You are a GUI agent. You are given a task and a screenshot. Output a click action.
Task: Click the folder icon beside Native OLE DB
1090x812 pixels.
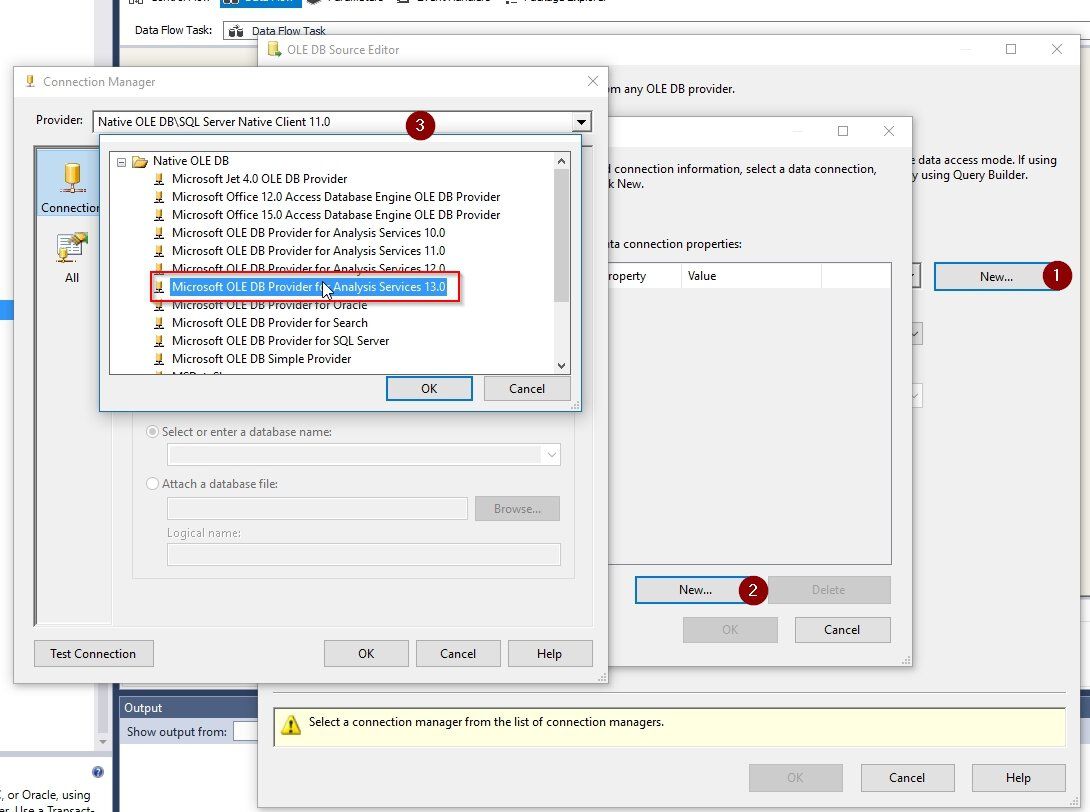pyautogui.click(x=140, y=161)
